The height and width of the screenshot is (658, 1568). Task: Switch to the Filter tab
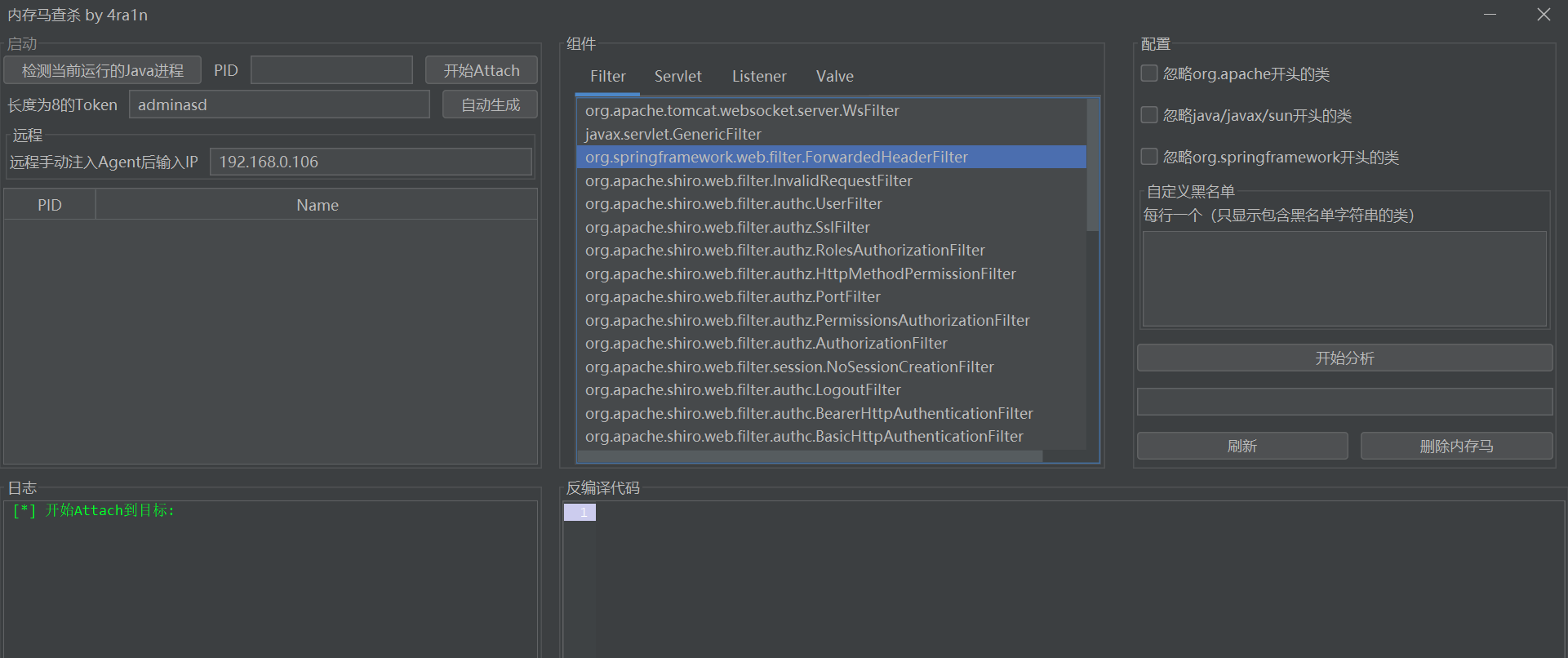607,77
